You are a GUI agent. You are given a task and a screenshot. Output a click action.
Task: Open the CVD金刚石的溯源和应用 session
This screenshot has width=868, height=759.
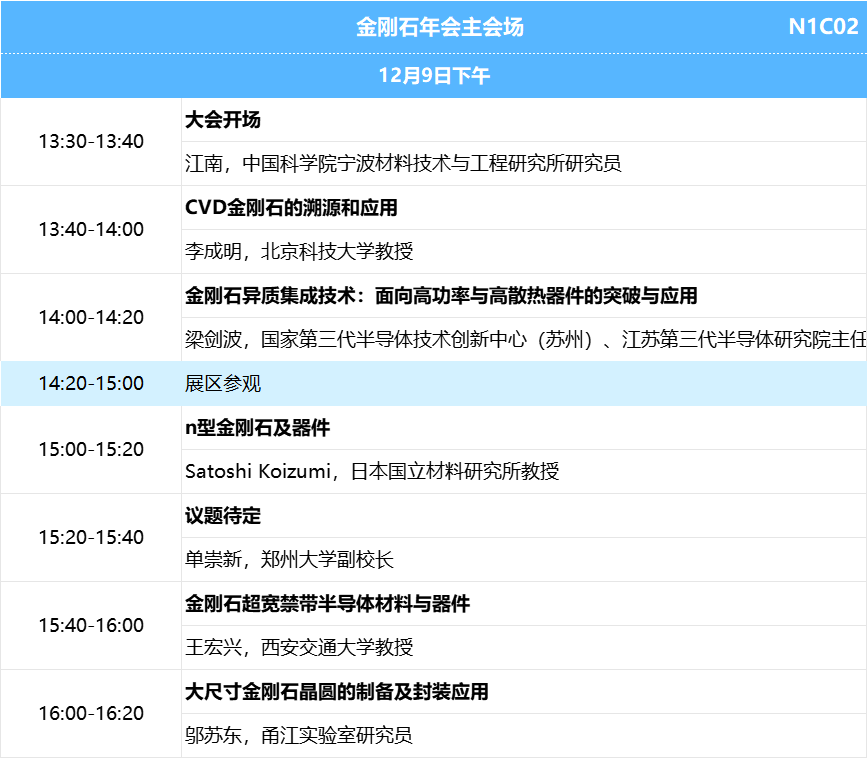pos(291,208)
